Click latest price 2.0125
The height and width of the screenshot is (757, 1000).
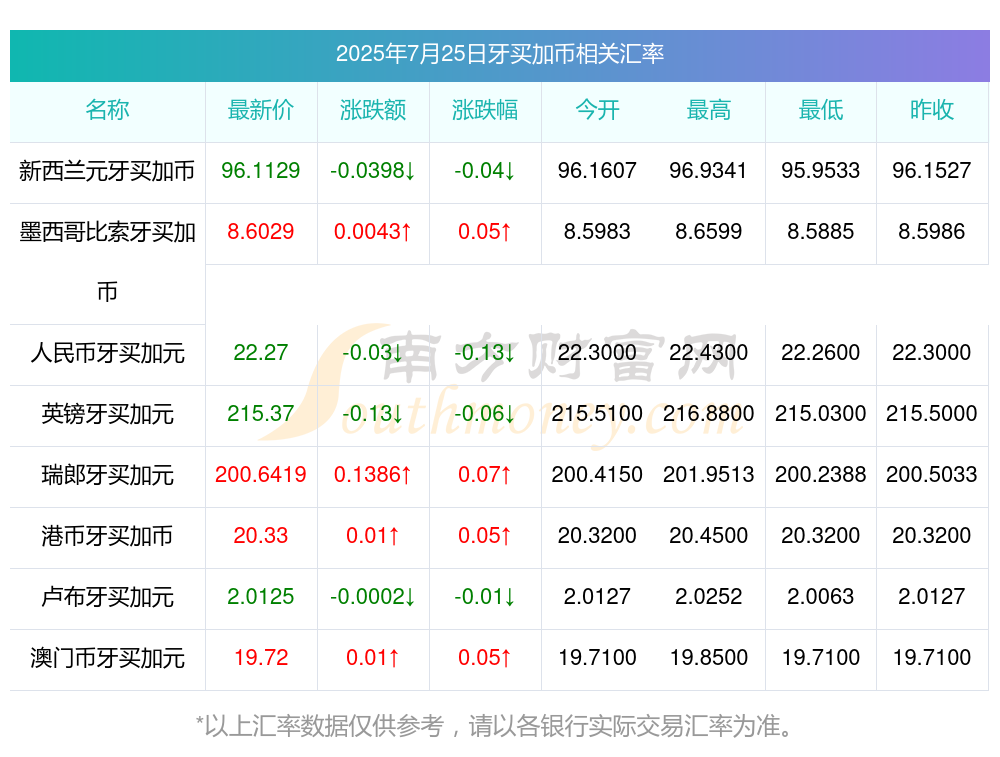point(261,596)
